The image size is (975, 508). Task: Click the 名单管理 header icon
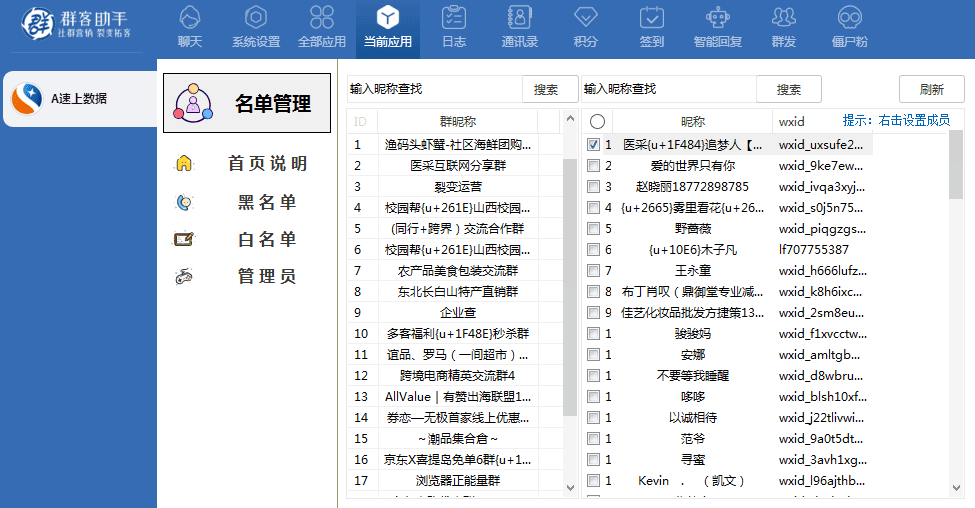pos(193,103)
